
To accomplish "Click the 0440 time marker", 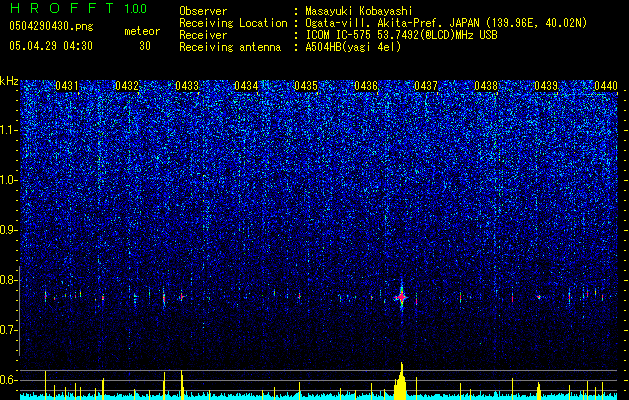I will pos(606,86).
